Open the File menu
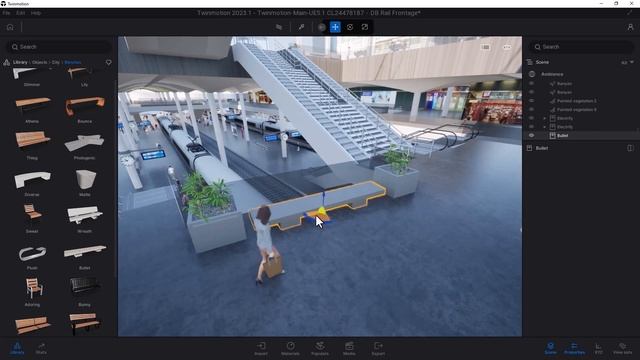This screenshot has height=360, width=640. [6, 13]
